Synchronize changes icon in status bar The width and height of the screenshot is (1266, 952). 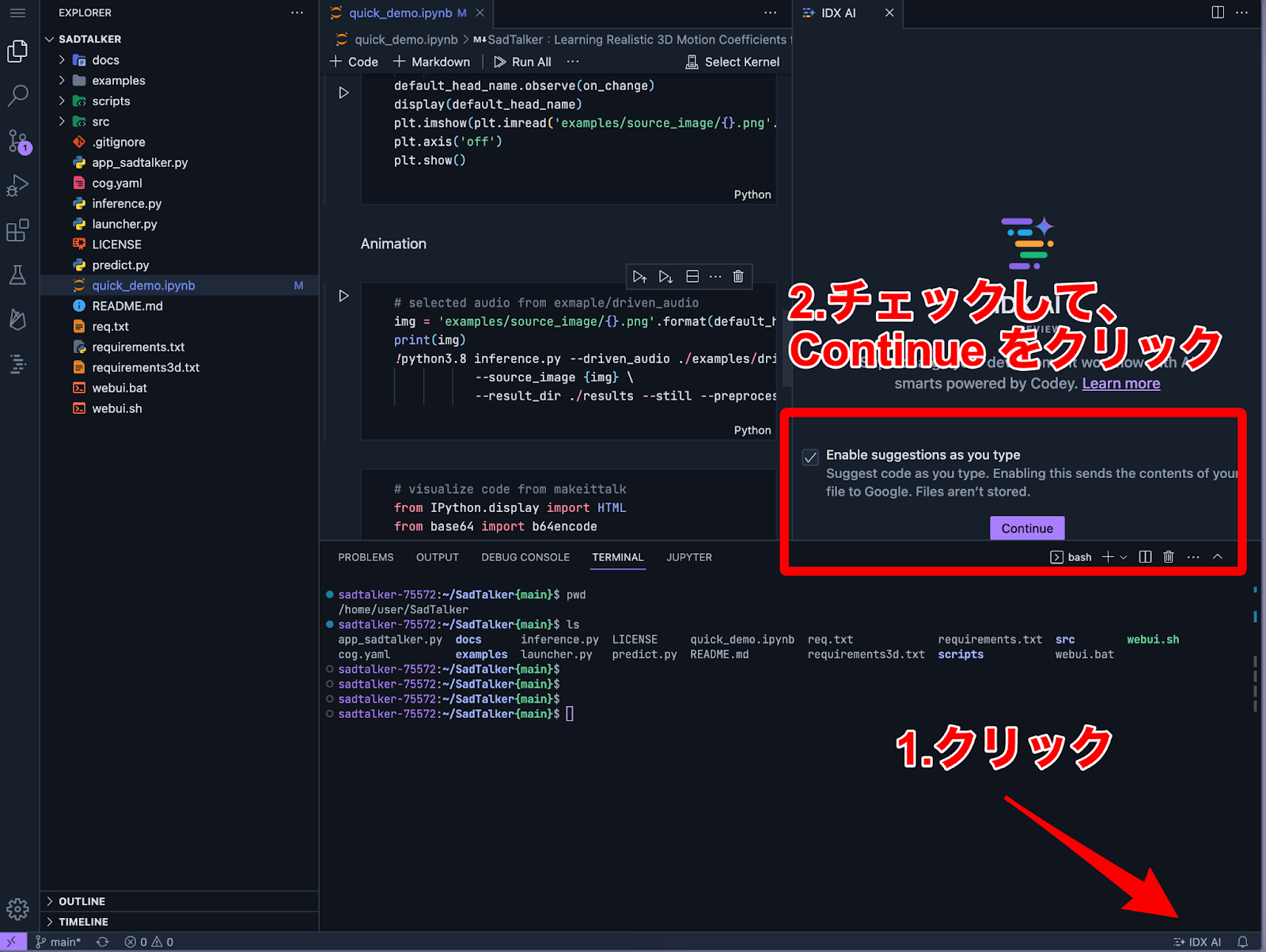point(103,942)
